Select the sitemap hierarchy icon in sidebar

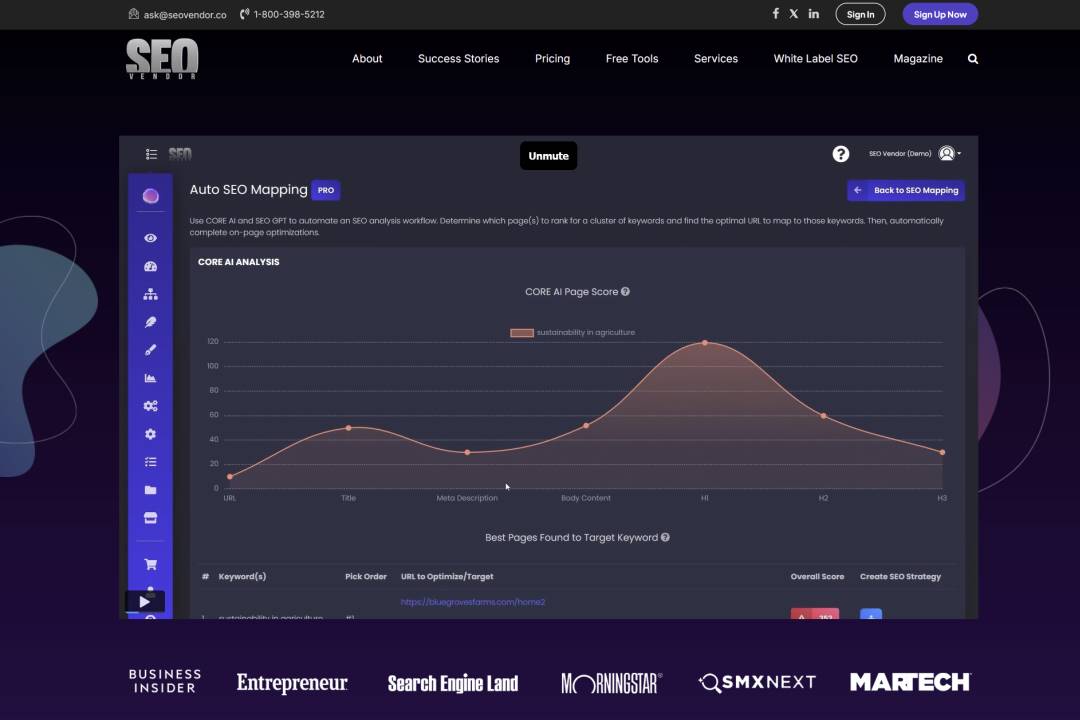click(x=150, y=294)
